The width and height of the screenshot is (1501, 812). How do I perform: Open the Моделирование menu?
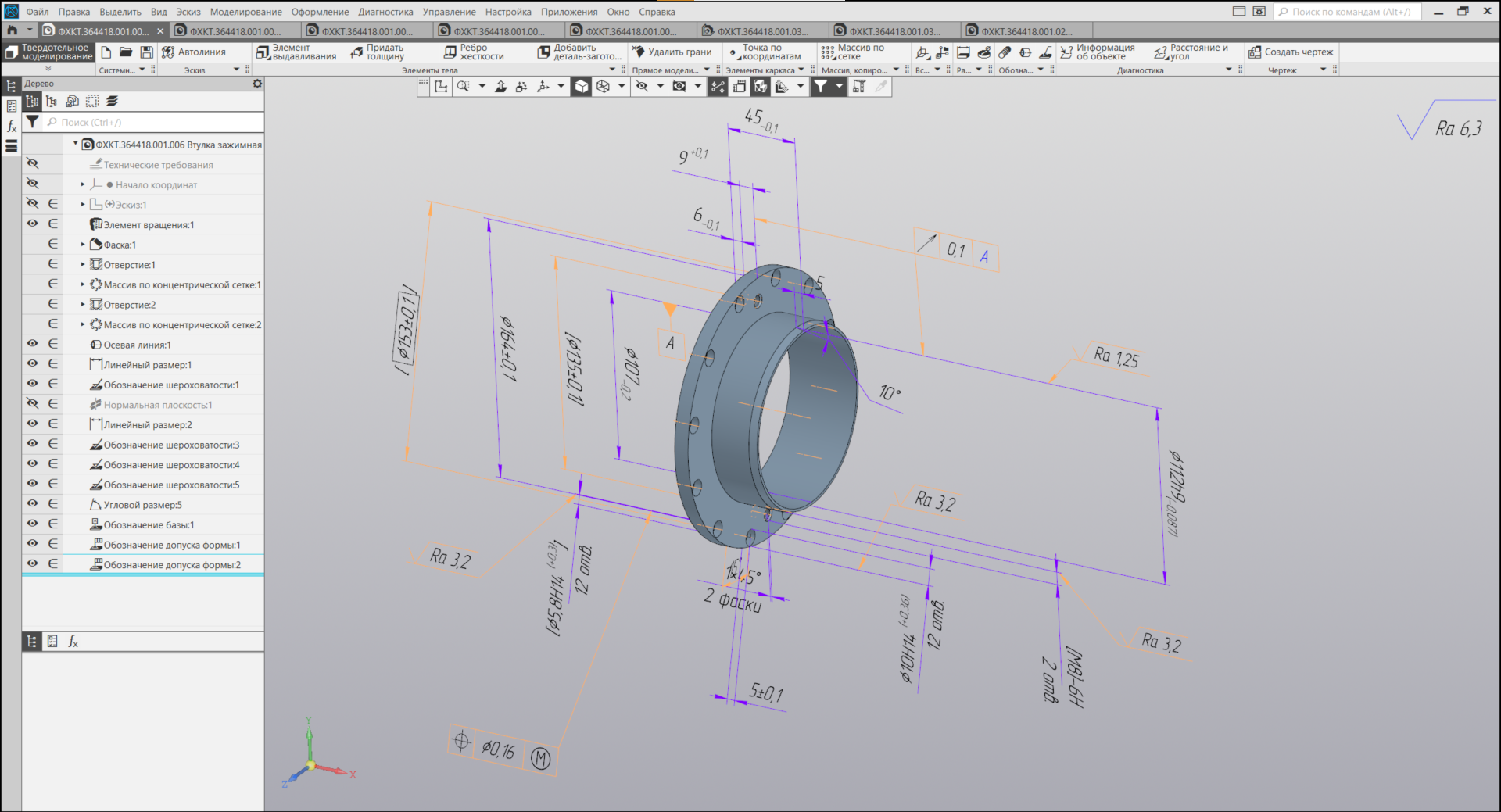pos(245,12)
